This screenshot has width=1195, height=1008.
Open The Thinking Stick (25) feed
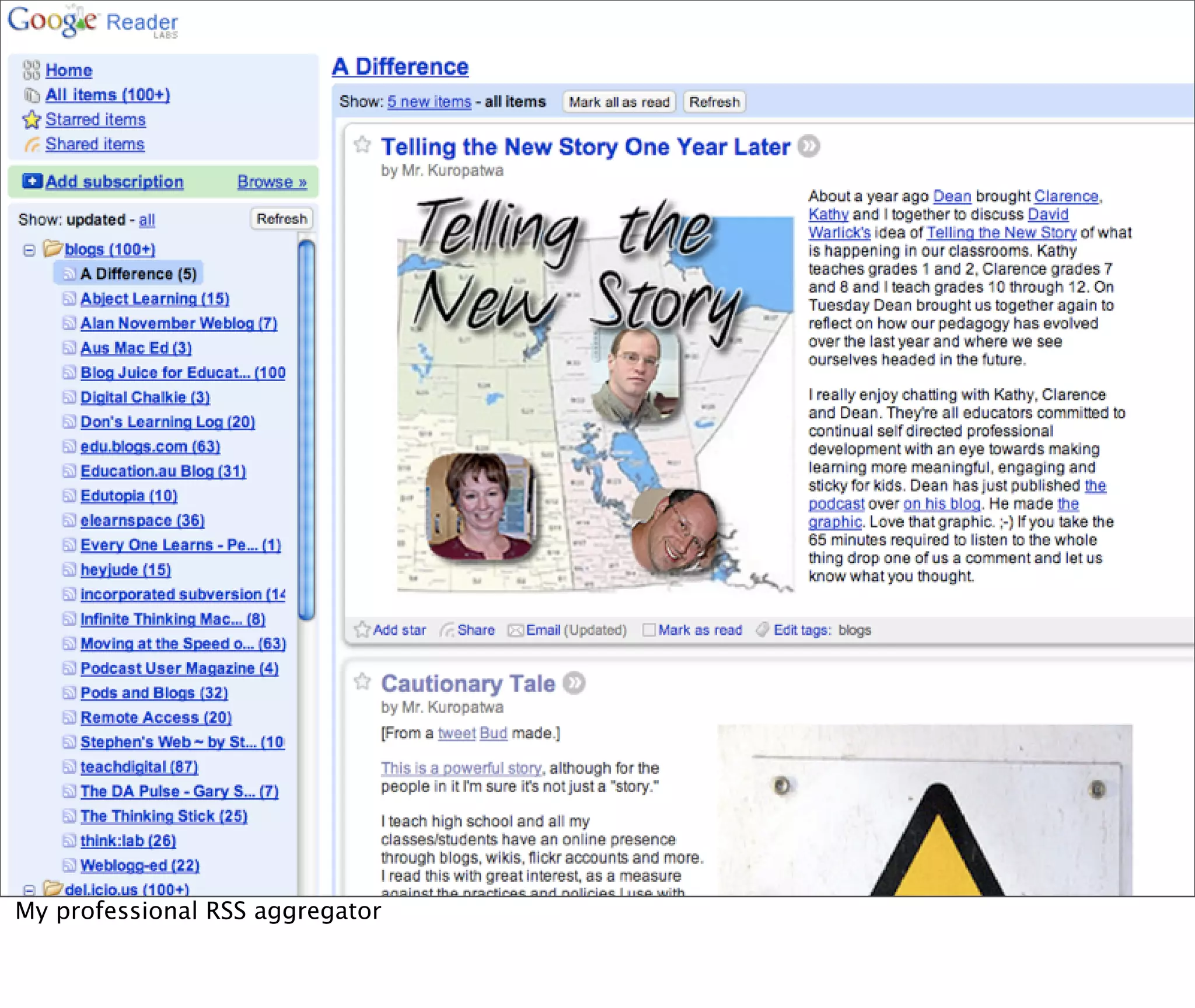click(x=164, y=816)
